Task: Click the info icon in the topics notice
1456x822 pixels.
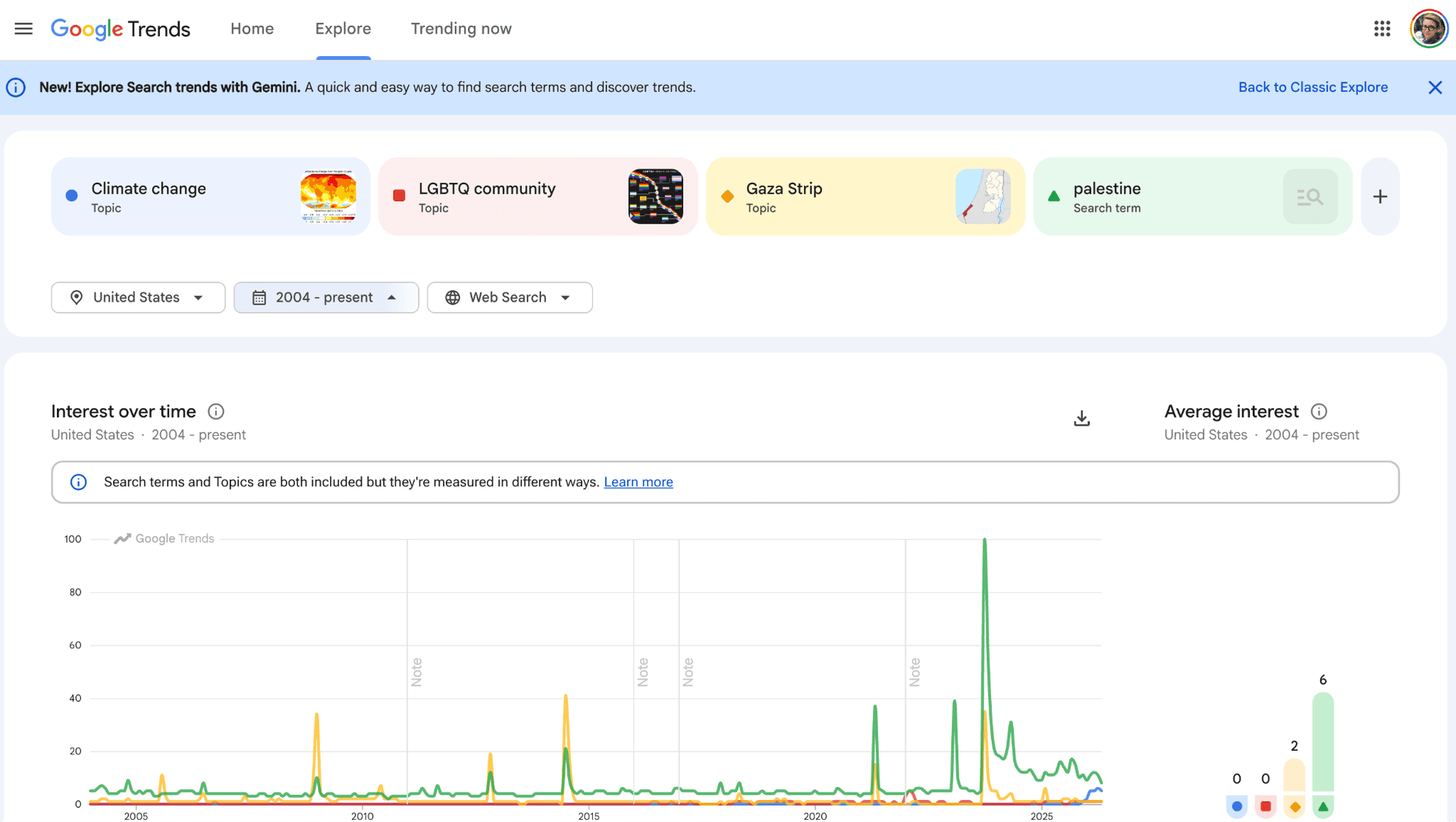Action: 79,482
